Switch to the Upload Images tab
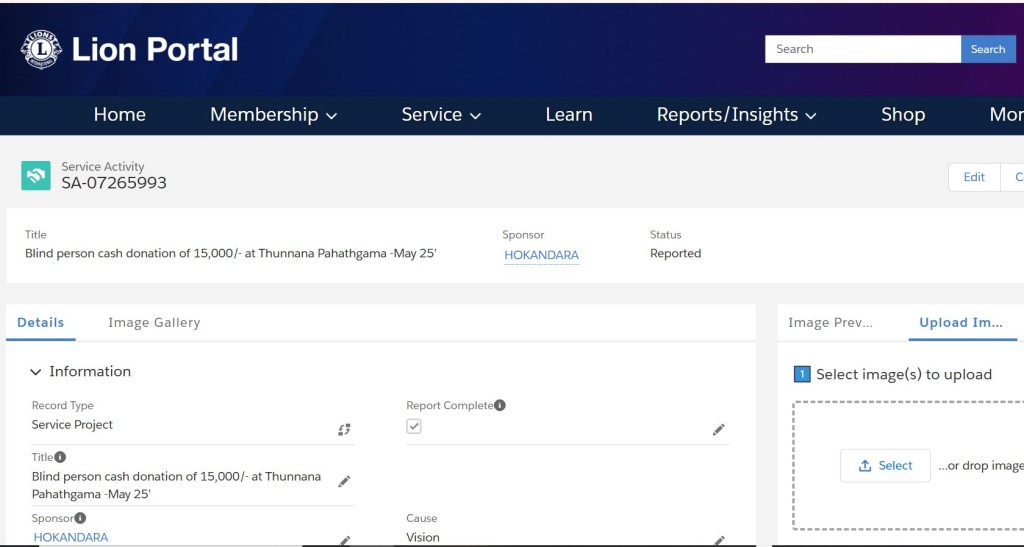The image size is (1024, 547). pos(961,322)
